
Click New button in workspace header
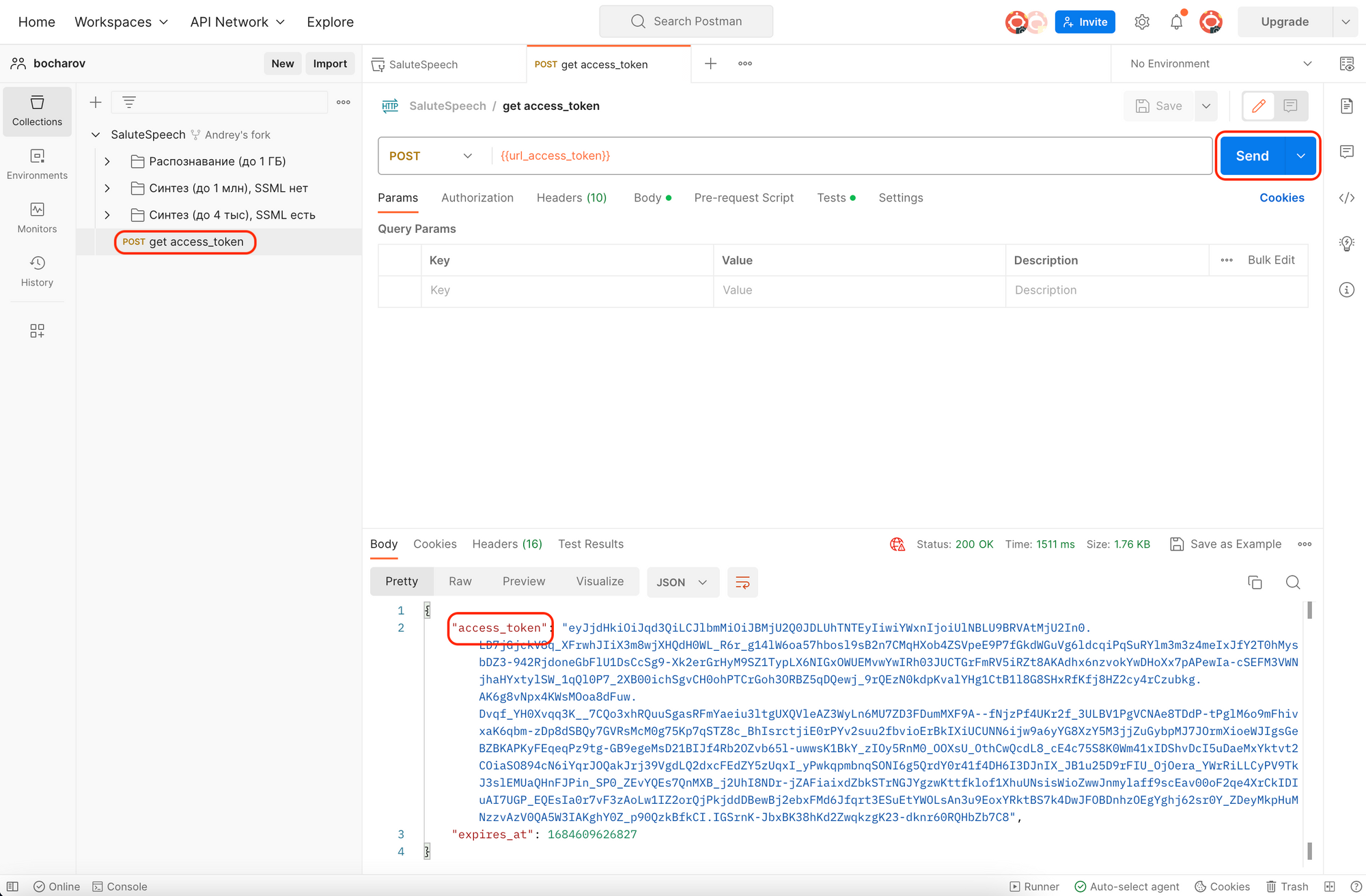[282, 64]
